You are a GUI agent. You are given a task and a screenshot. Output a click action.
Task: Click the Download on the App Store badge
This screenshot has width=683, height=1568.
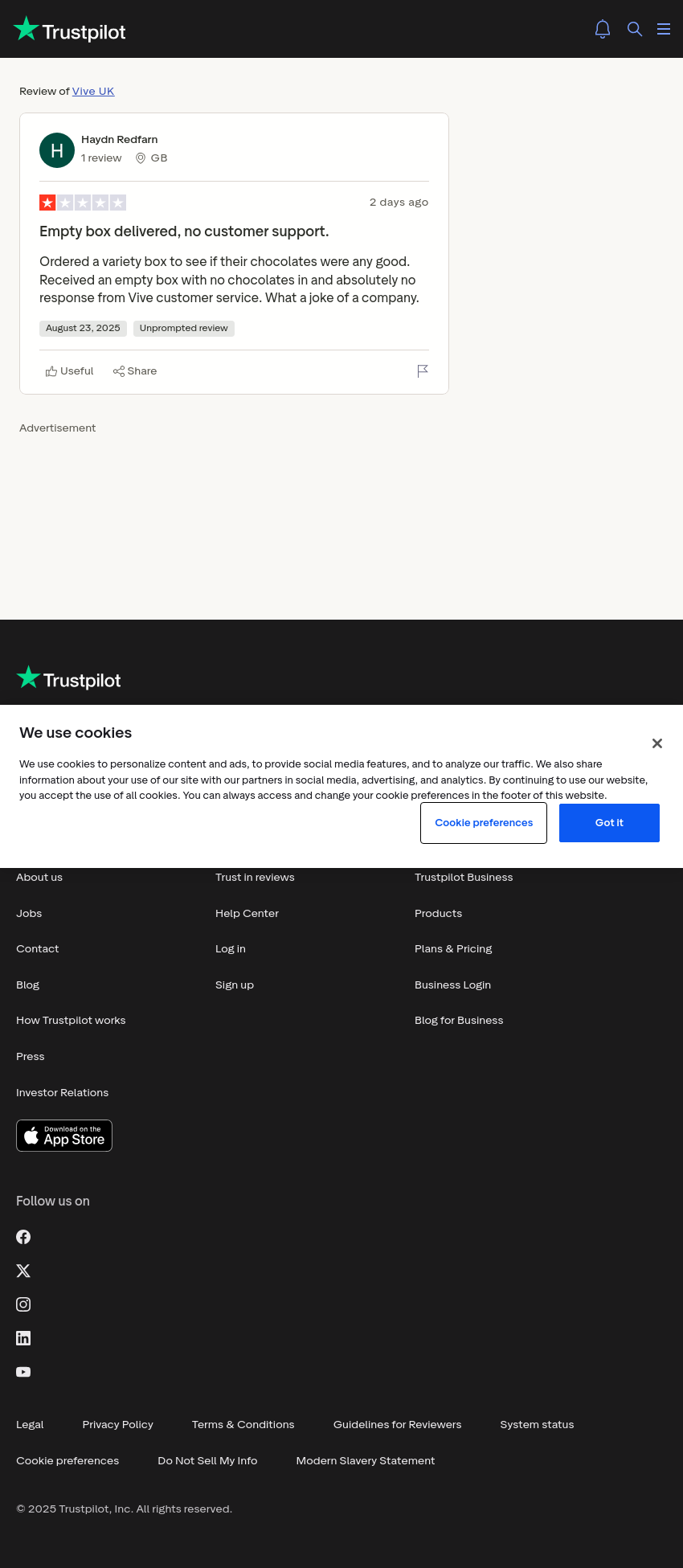(x=64, y=1136)
